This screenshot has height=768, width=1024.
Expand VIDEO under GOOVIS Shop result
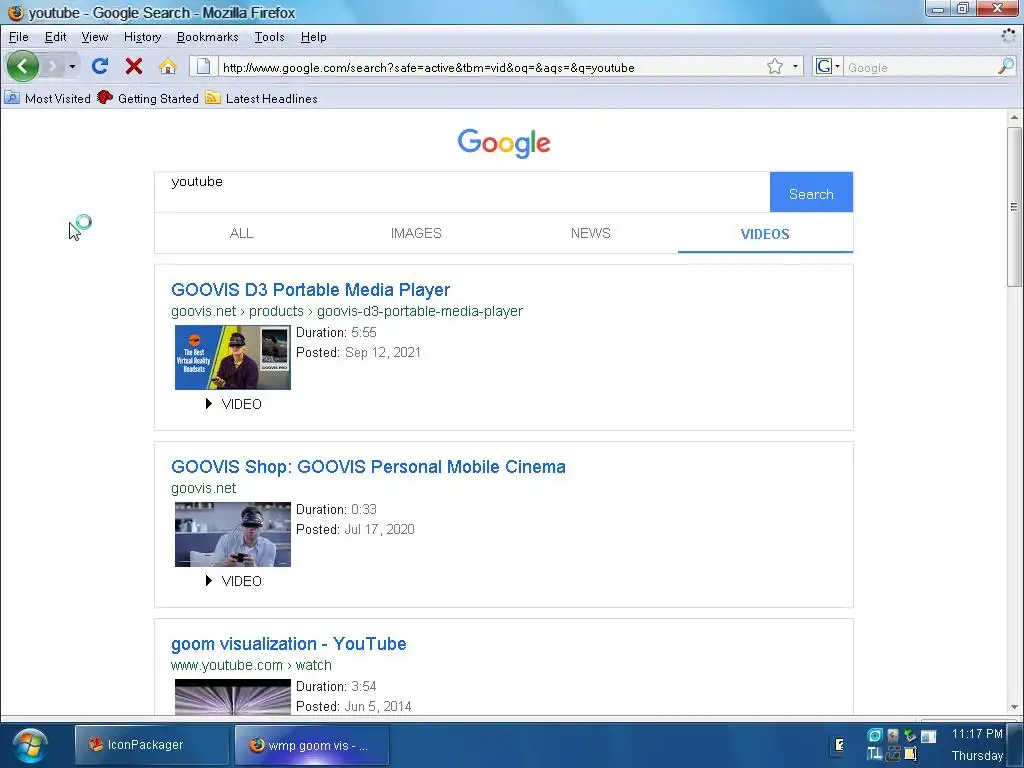(233, 581)
